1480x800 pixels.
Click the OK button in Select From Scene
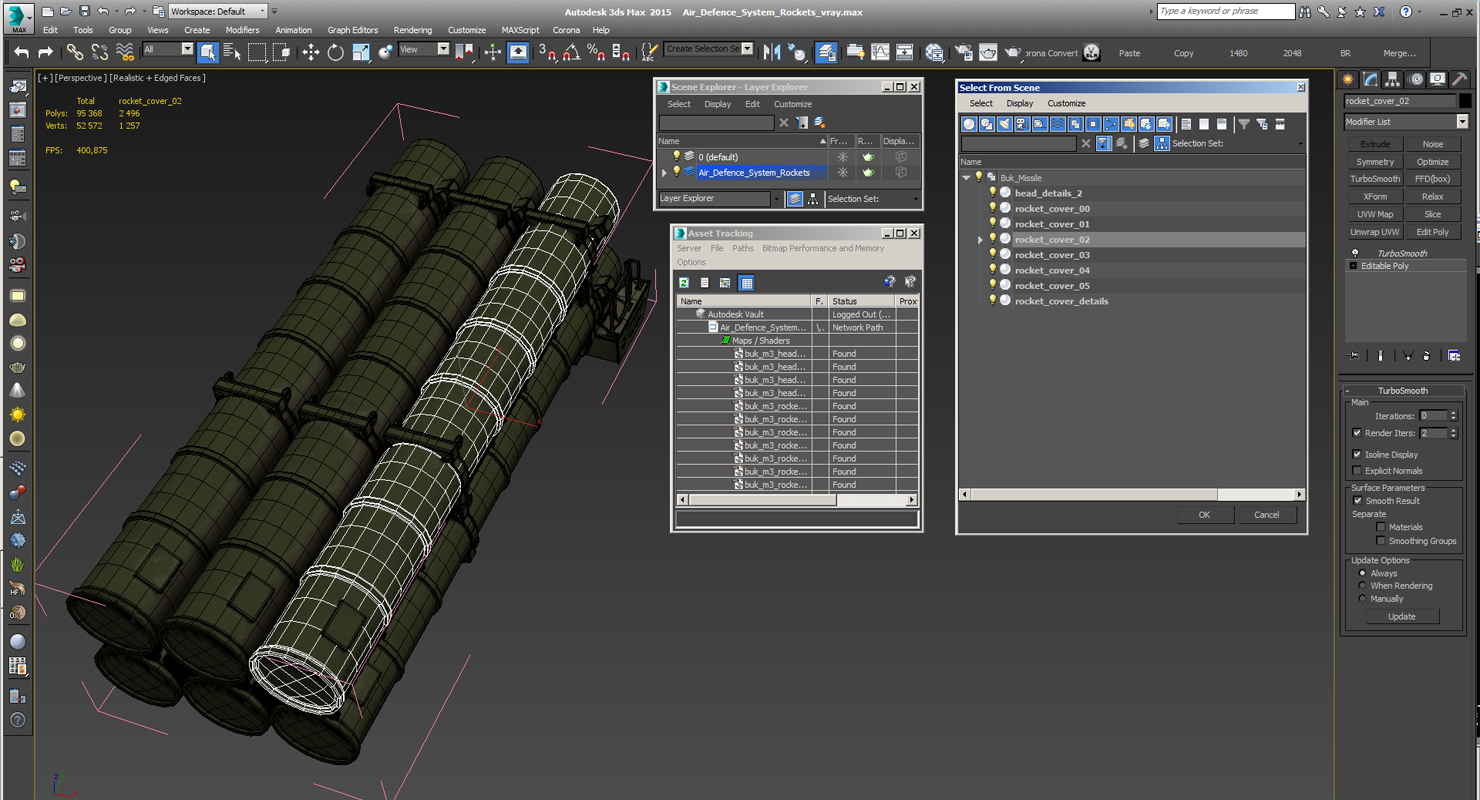pyautogui.click(x=1204, y=515)
